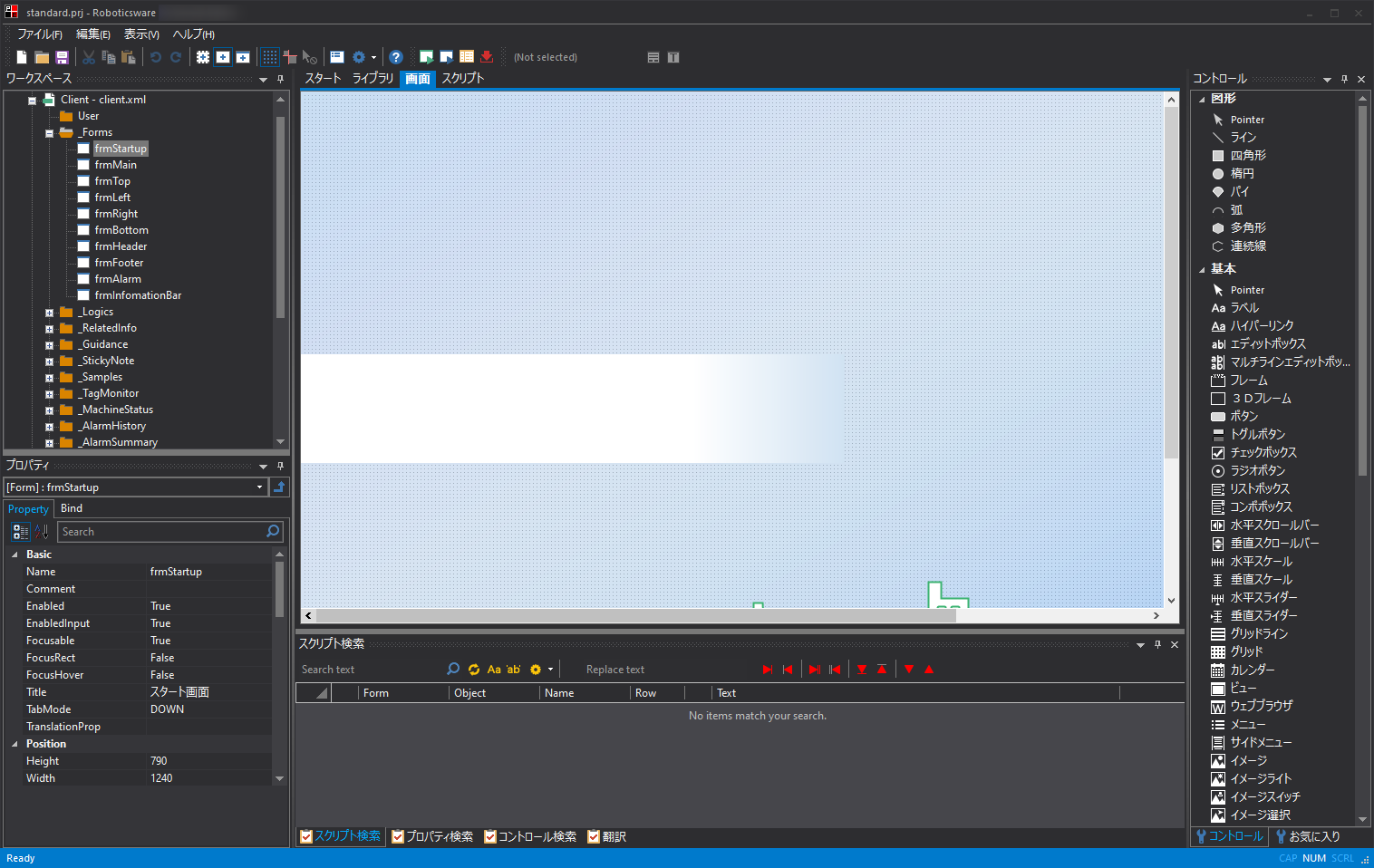1374x868 pixels.
Task: Click the save project icon in toolbar
Action: click(x=63, y=57)
